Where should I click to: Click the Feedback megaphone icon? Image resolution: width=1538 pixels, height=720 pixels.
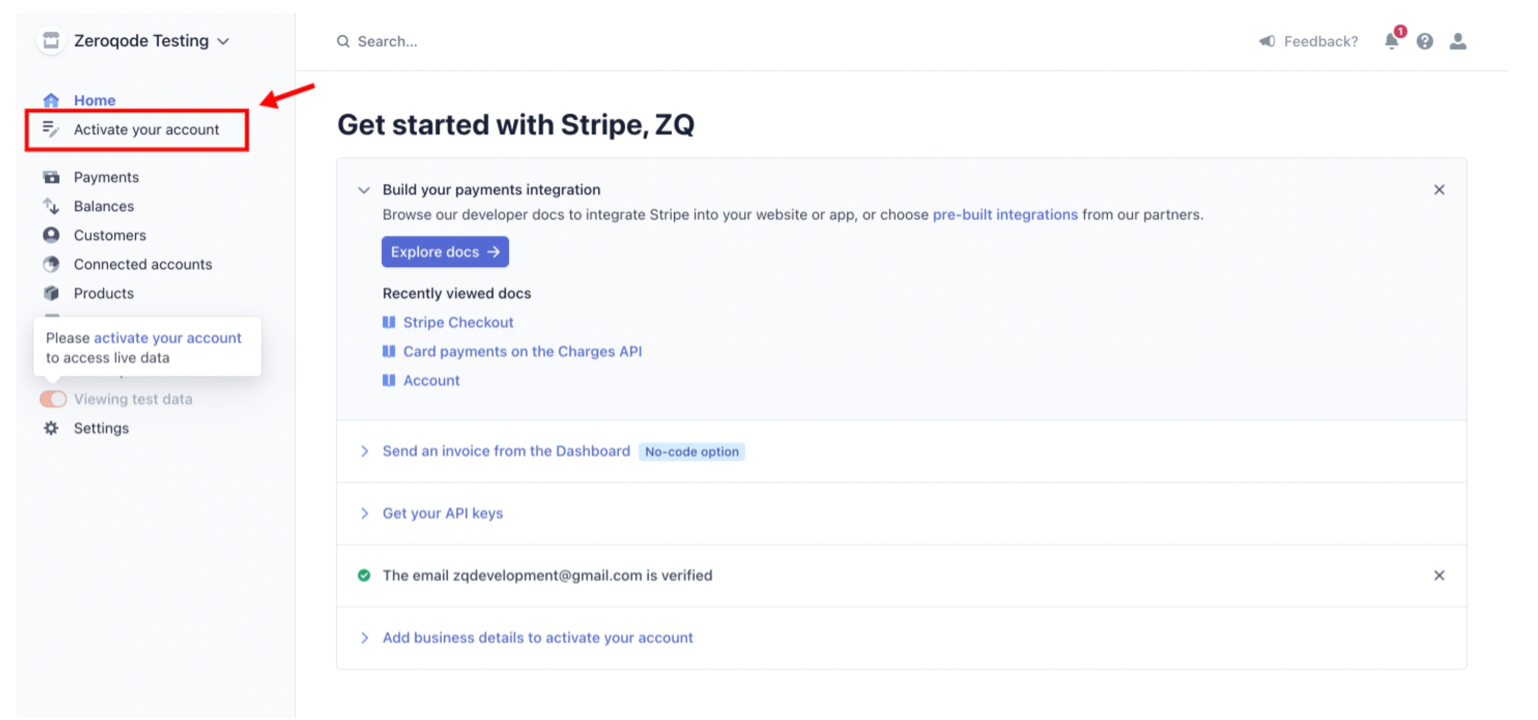(x=1267, y=41)
